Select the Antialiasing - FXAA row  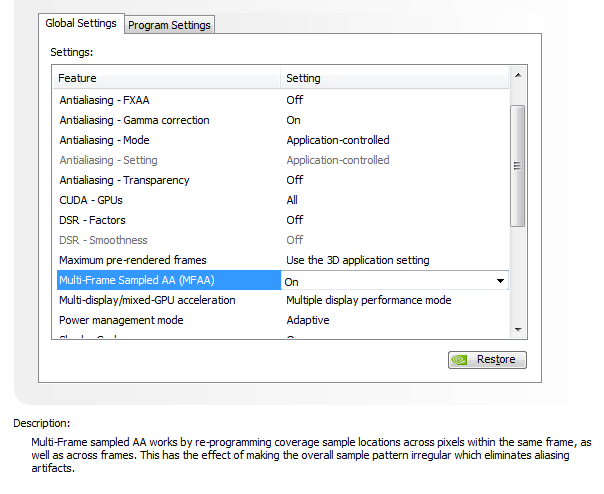tap(281, 100)
